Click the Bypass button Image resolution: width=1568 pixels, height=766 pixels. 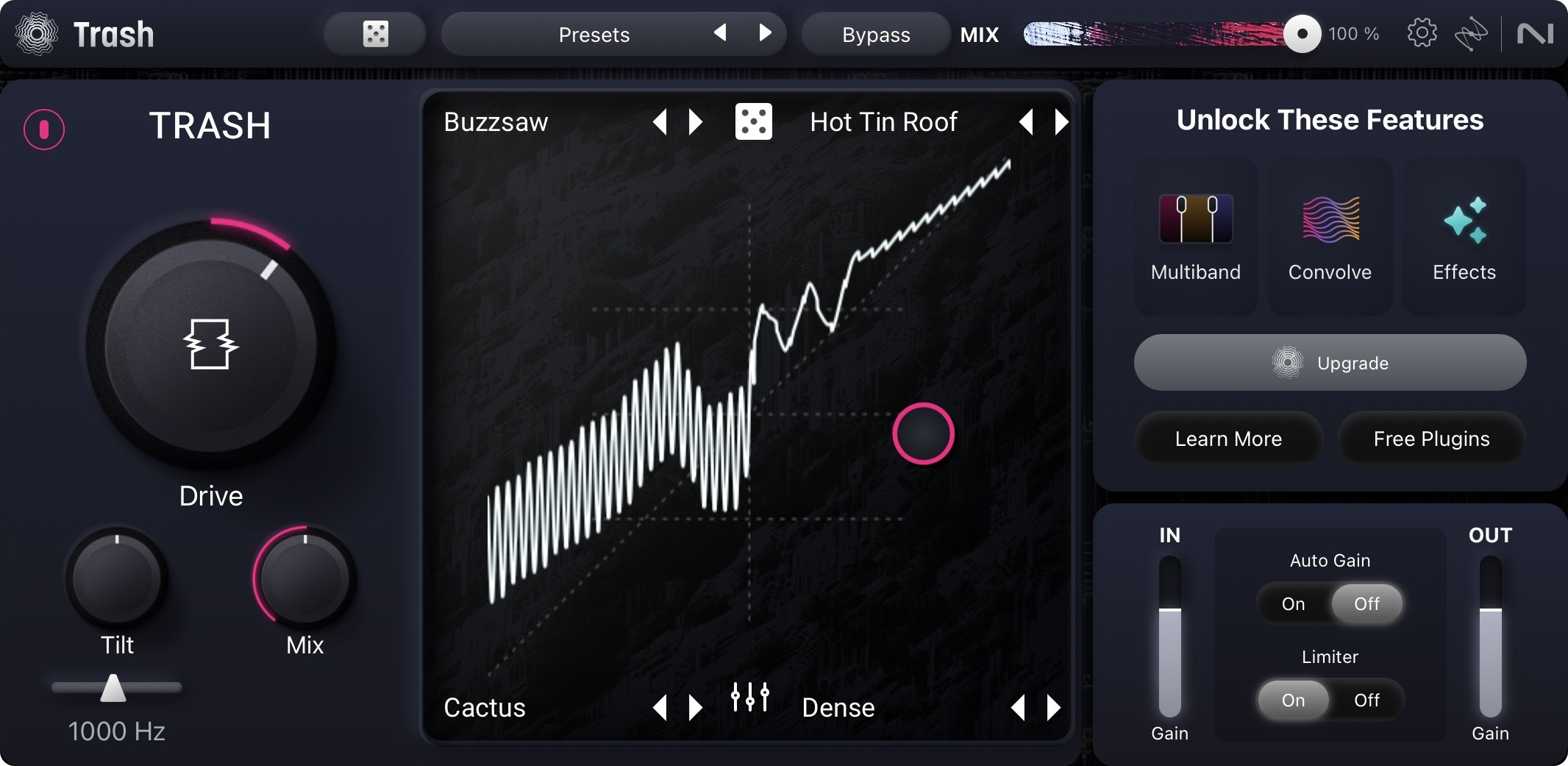coord(876,35)
